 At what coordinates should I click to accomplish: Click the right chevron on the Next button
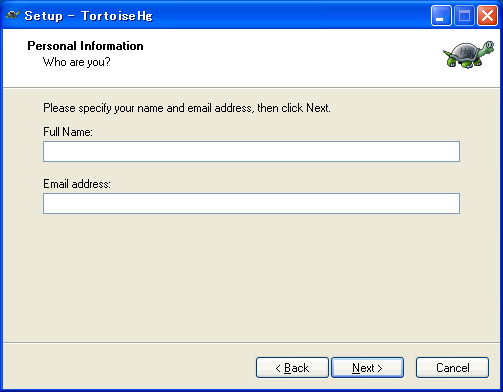click(x=380, y=368)
